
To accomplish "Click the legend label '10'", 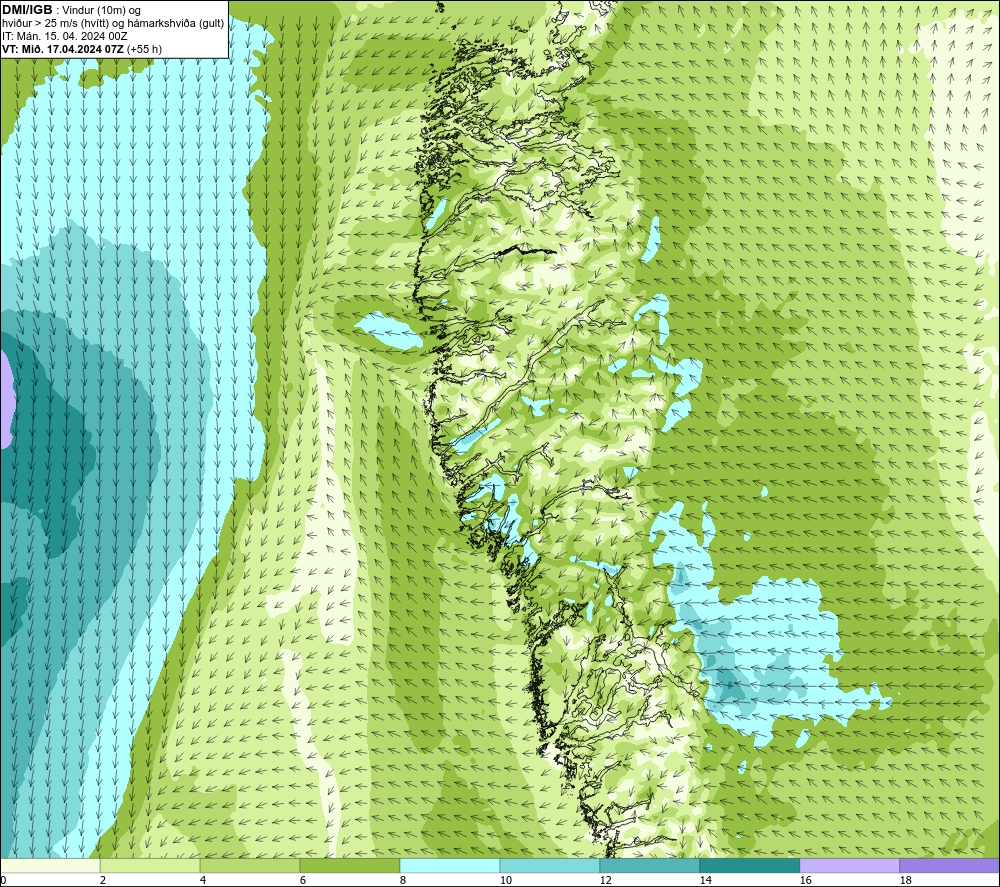I will coord(505,881).
